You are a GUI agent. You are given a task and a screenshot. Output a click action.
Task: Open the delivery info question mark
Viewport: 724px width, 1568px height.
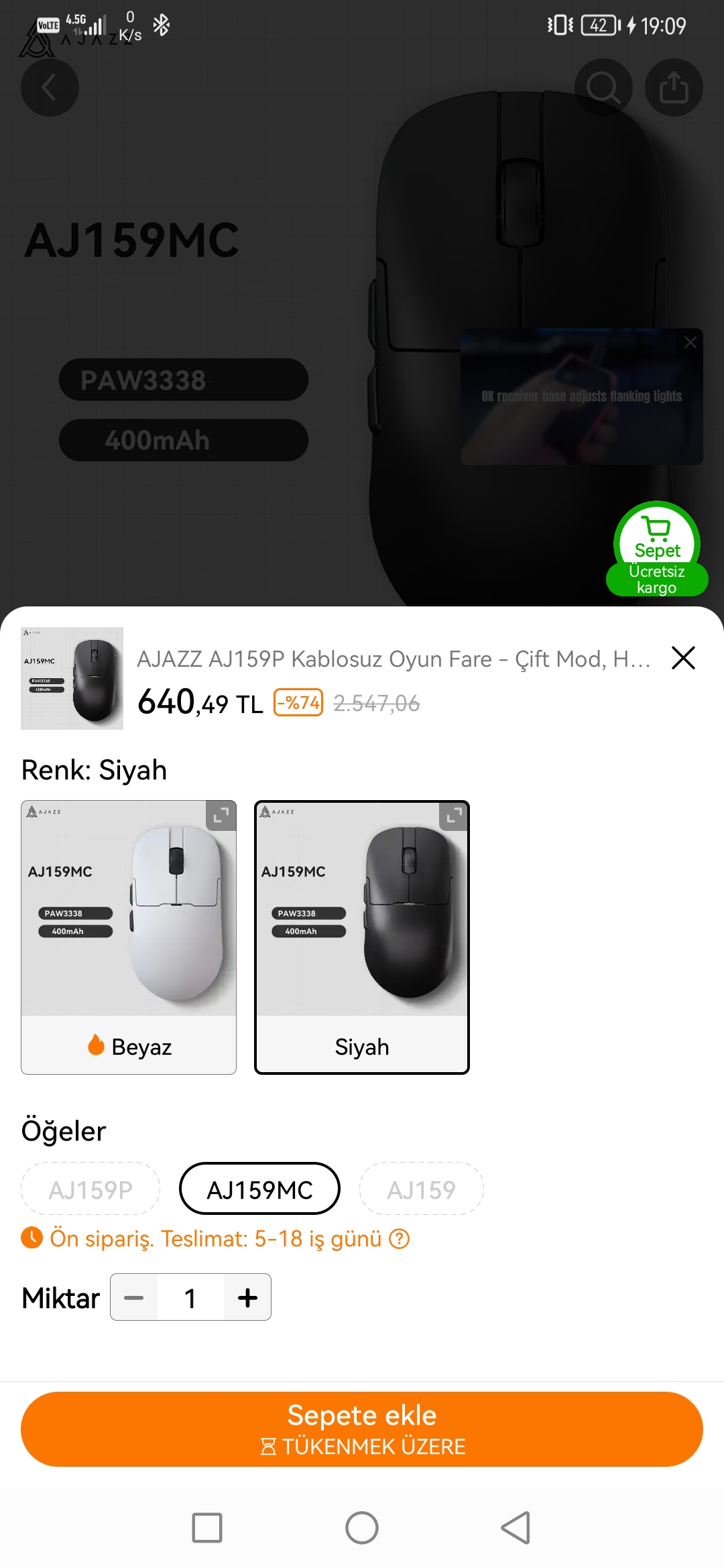400,1239
